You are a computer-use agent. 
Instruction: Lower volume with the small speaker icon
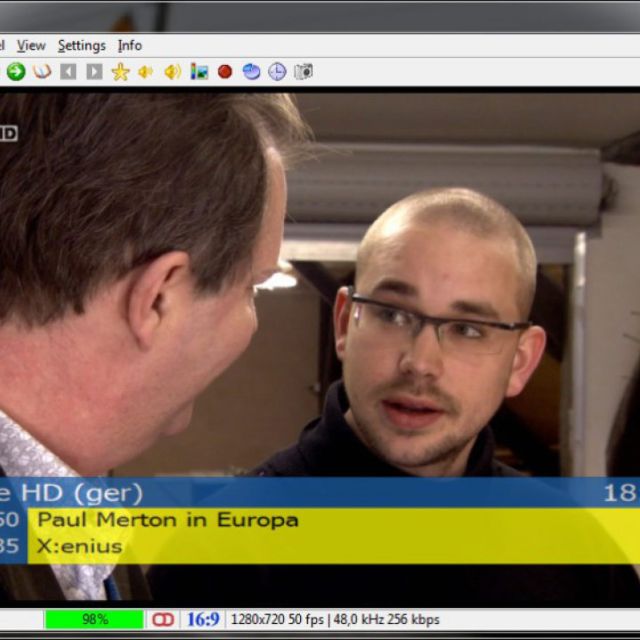[146, 72]
